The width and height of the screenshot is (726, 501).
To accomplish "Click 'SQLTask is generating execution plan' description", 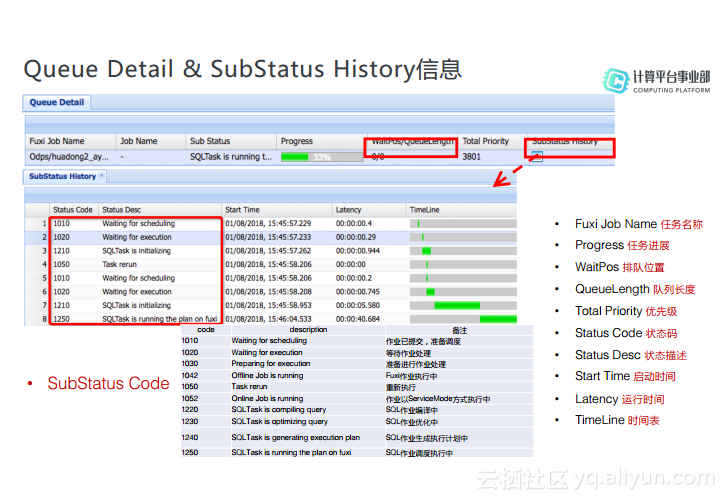I will click(295, 437).
